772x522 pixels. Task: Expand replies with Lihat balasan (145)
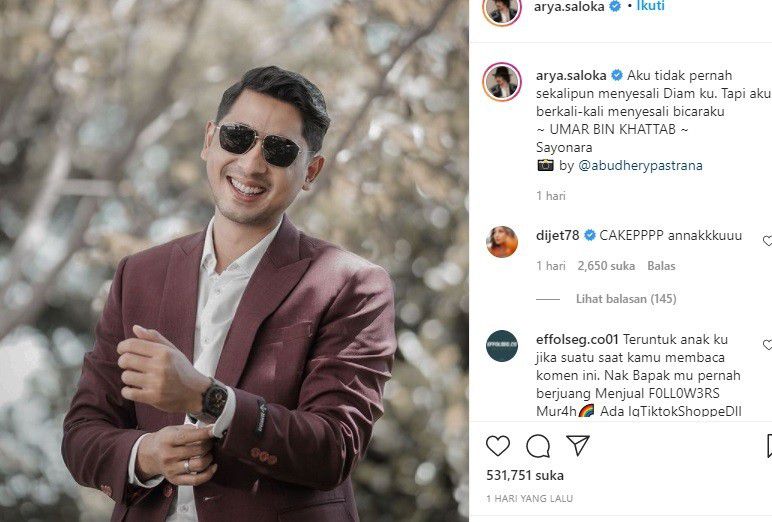[626, 298]
